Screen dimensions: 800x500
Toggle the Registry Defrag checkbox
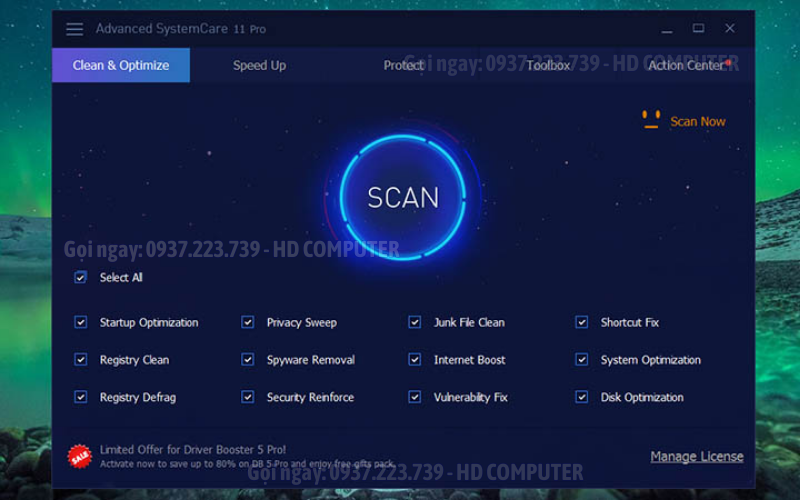click(81, 397)
